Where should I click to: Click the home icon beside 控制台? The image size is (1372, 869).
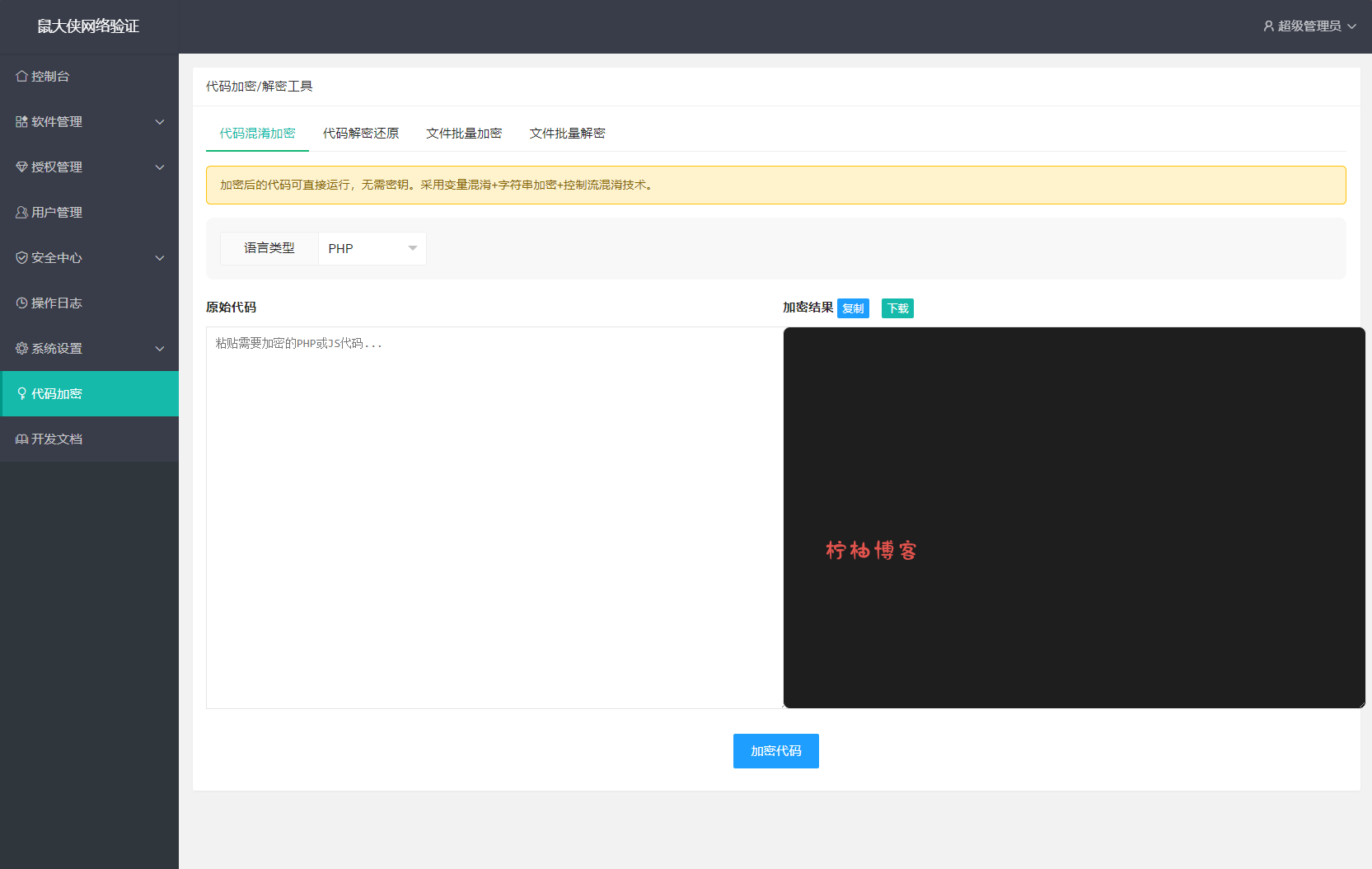(21, 77)
